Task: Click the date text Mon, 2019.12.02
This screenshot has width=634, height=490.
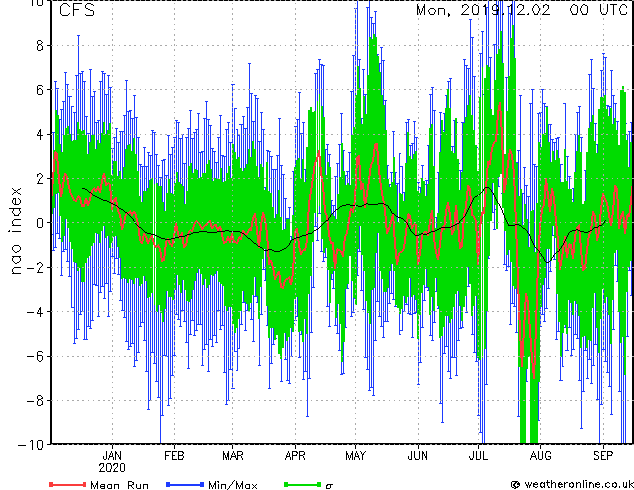Action: pyautogui.click(x=483, y=10)
